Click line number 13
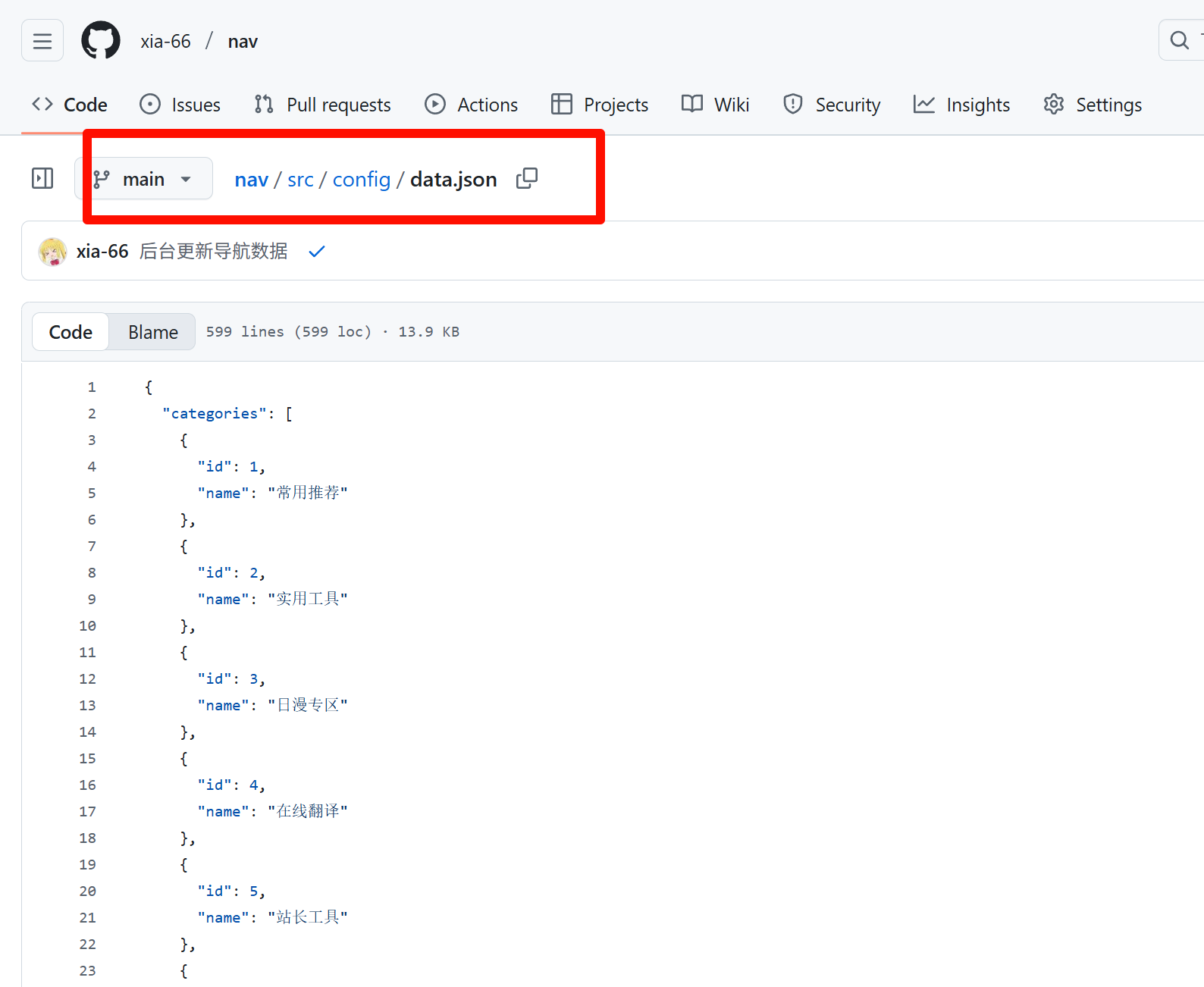1204x987 pixels. (88, 706)
